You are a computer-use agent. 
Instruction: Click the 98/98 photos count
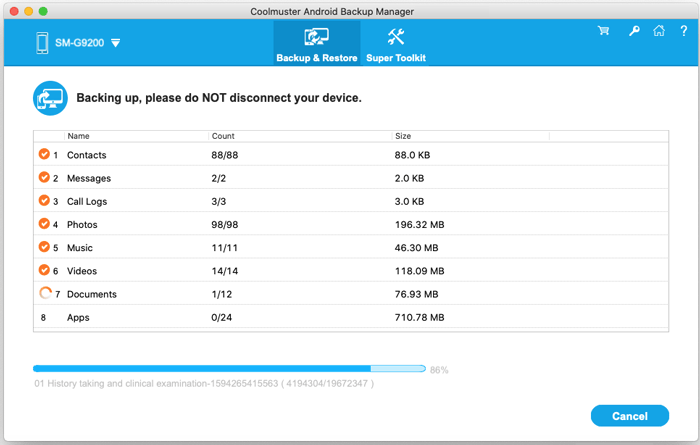225,225
